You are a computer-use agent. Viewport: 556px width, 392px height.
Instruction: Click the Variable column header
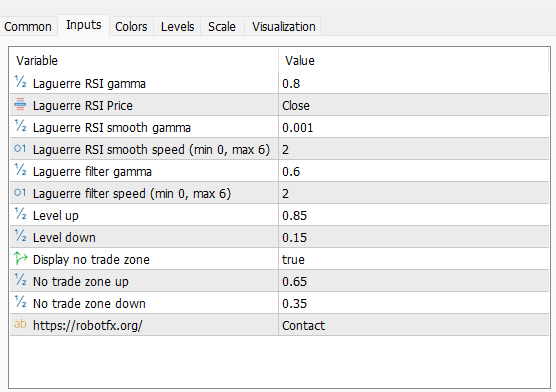[144, 60]
